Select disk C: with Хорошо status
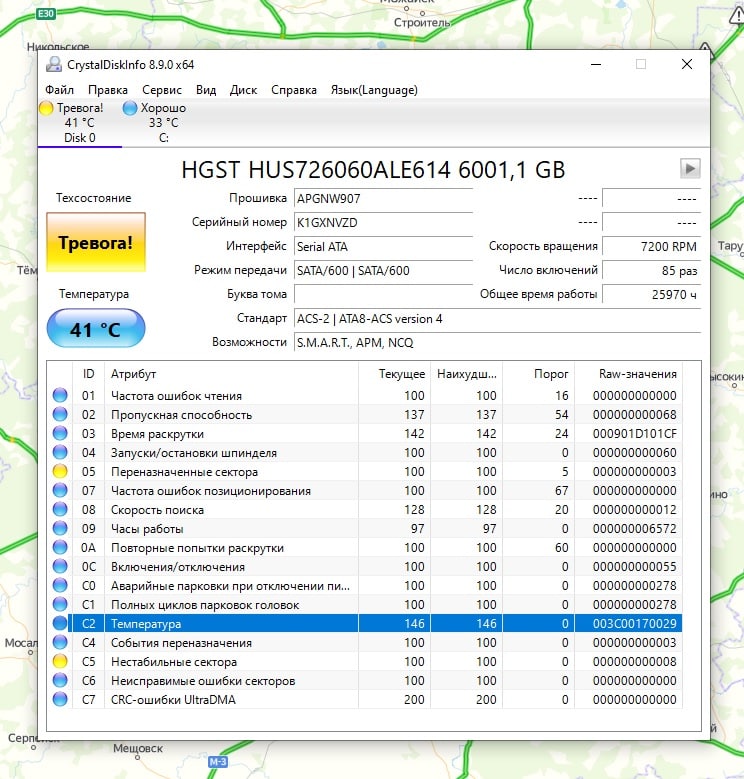The height and width of the screenshot is (779, 744). pyautogui.click(x=163, y=123)
